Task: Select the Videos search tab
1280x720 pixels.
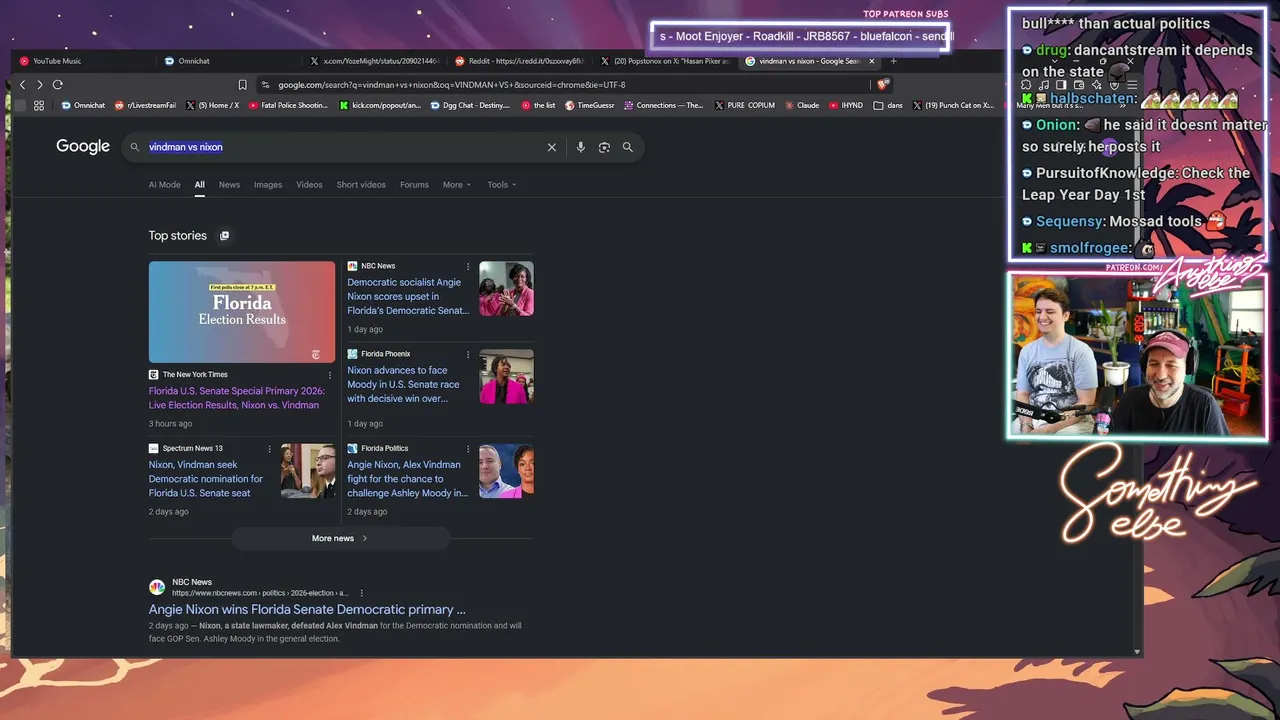Action: pyautogui.click(x=309, y=185)
